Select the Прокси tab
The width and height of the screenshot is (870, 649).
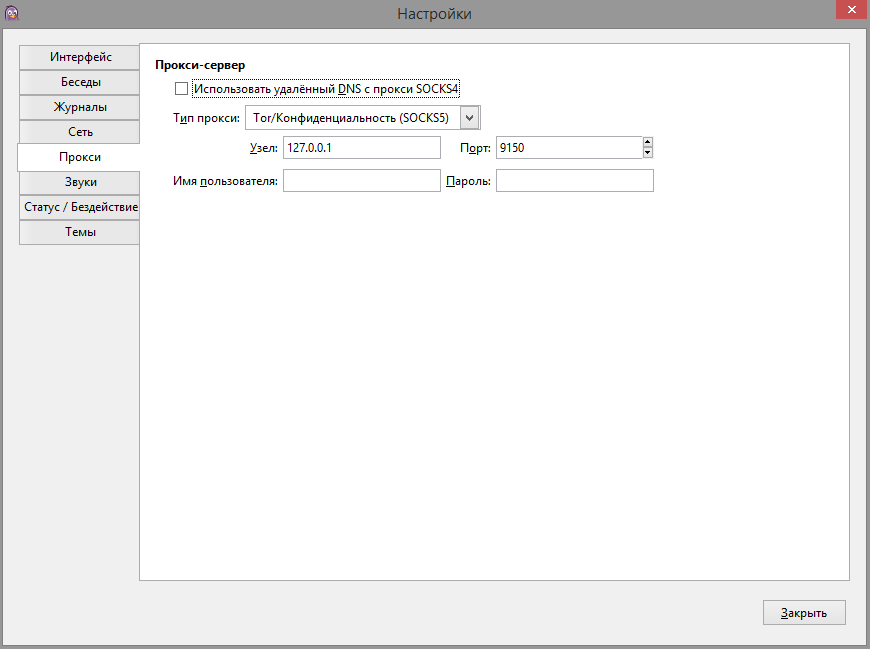tap(80, 157)
